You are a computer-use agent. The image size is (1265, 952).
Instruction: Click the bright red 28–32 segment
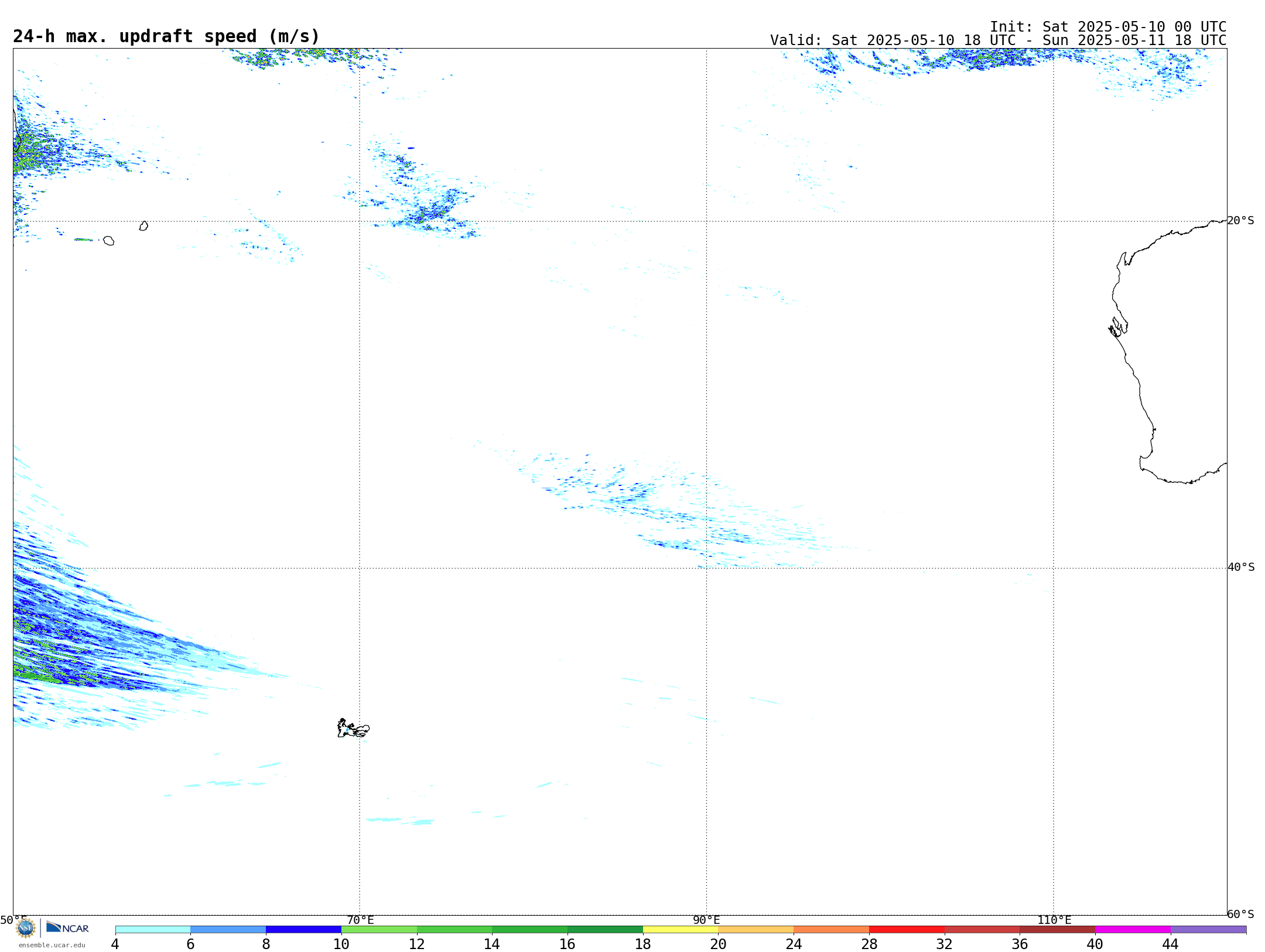(907, 929)
